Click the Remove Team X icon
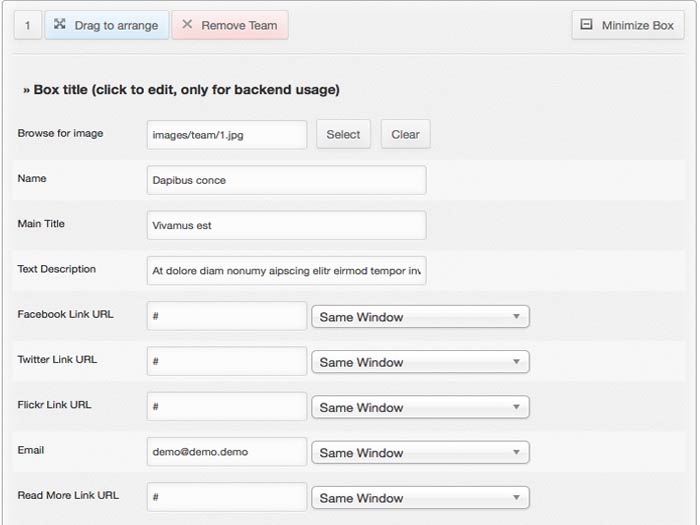This screenshot has height=525, width=700. 187,25
